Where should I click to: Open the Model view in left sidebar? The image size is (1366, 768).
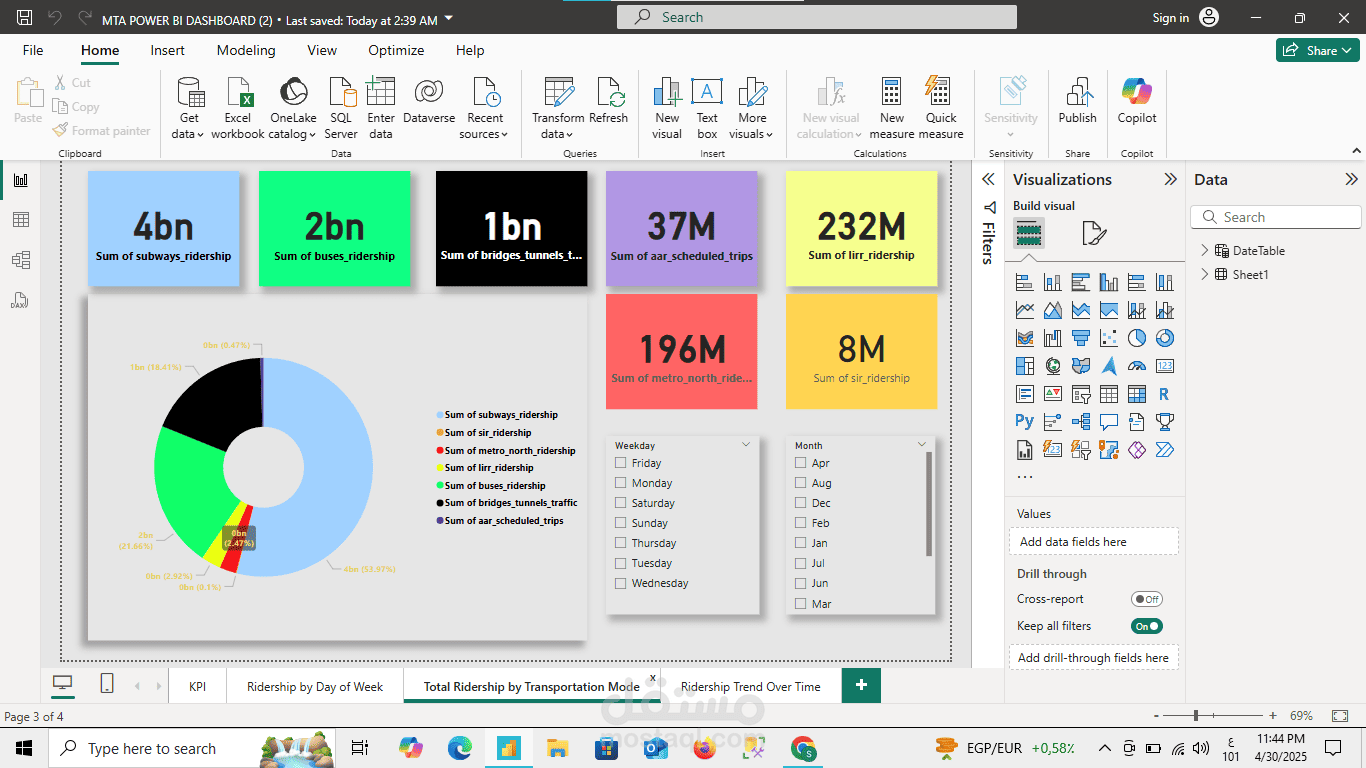coord(20,260)
